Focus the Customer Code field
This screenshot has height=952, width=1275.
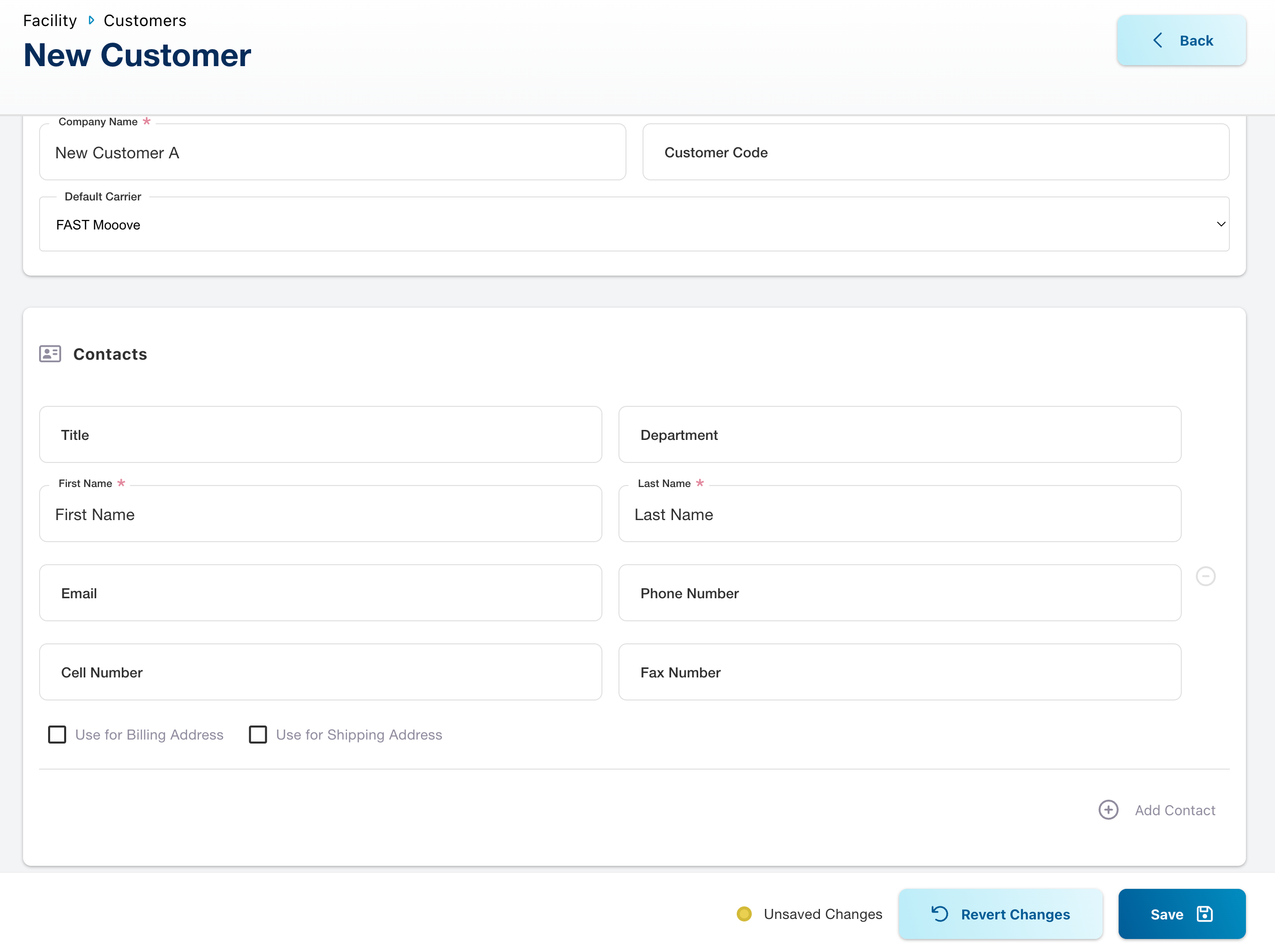tap(936, 153)
